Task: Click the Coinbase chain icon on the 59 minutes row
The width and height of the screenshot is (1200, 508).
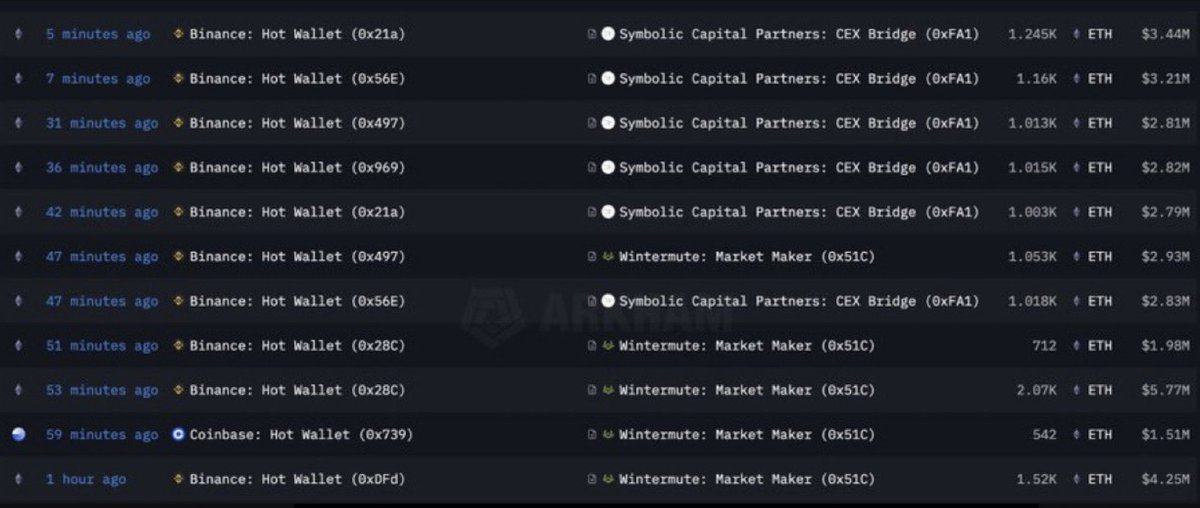Action: click(18, 435)
